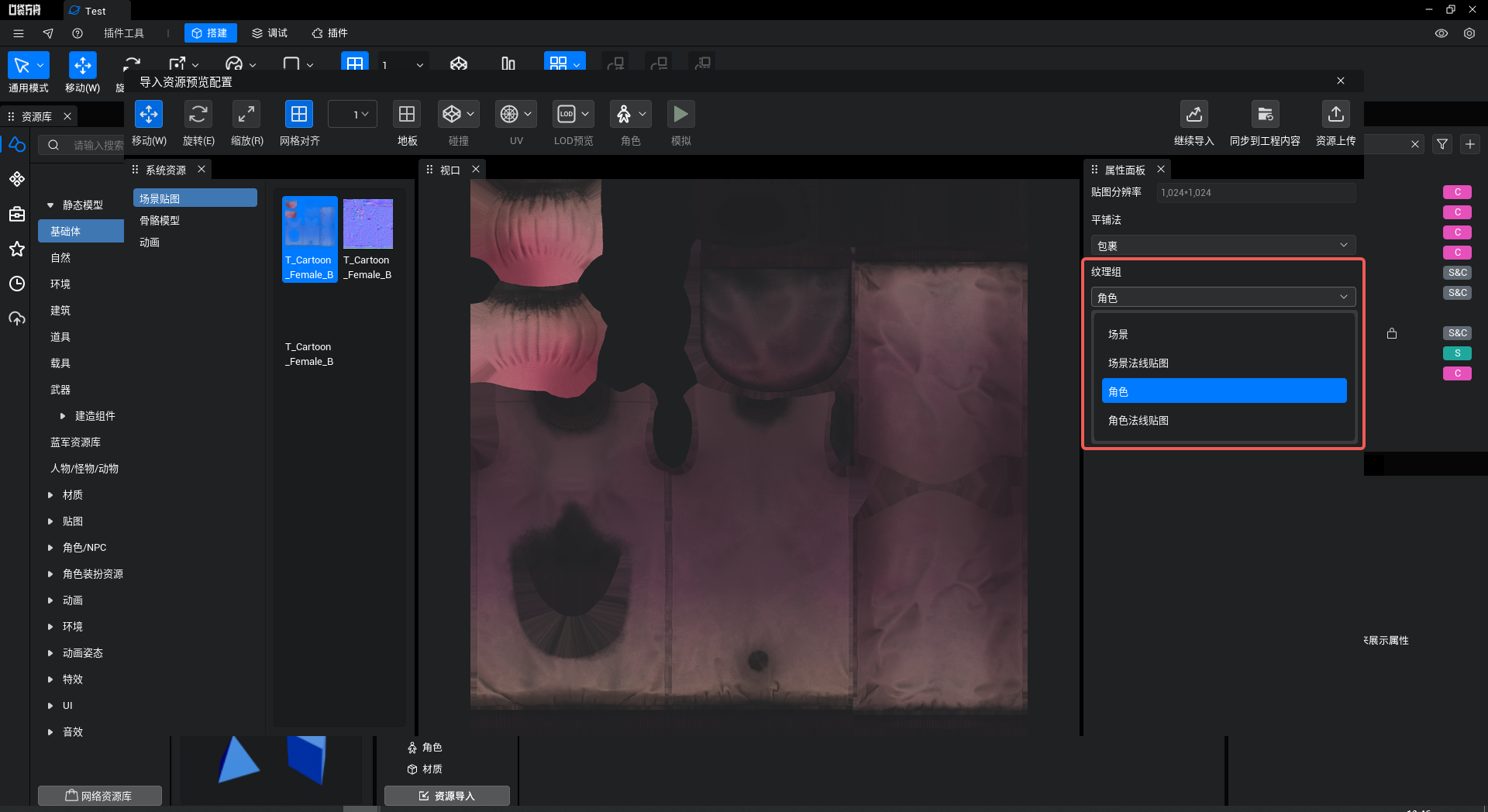Select 基础体 in resource library tree
This screenshot has height=812, width=1488.
pos(81,231)
